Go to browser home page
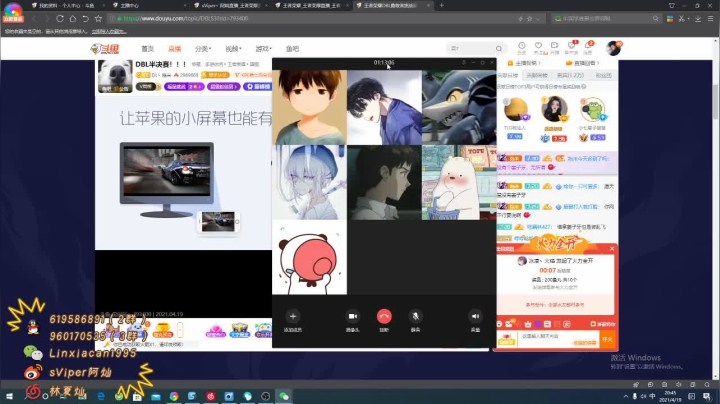Image resolution: width=720 pixels, height=404 pixels. coord(73,18)
